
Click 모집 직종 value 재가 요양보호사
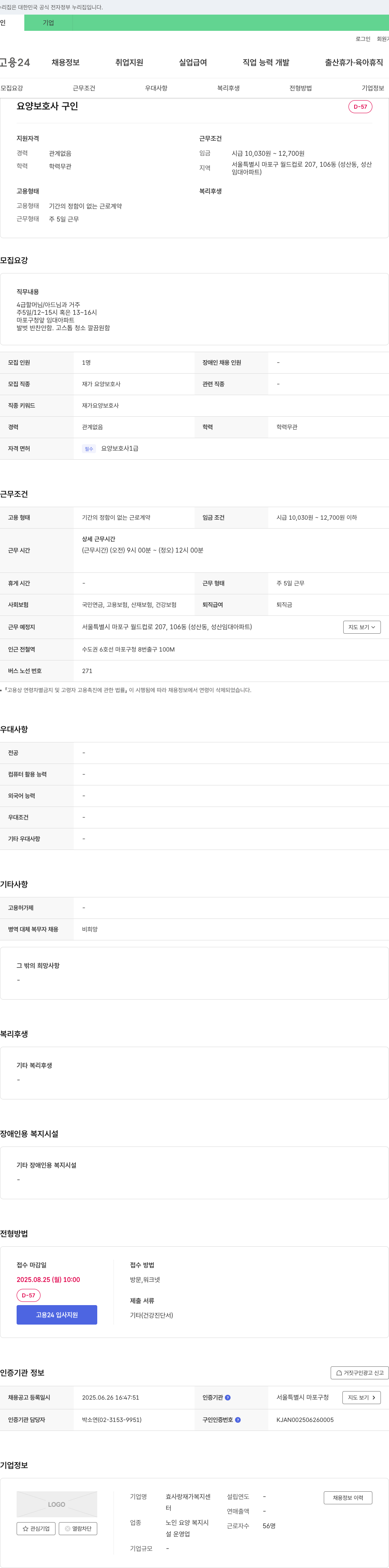[x=101, y=384]
